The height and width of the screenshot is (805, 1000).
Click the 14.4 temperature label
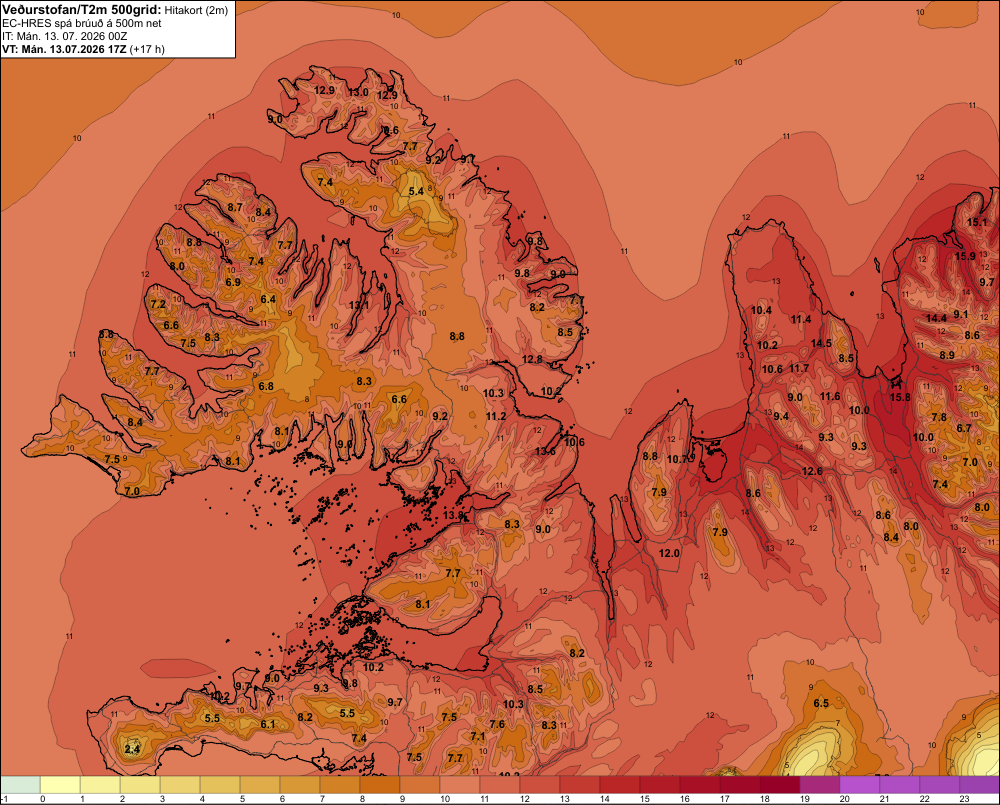tap(936, 318)
